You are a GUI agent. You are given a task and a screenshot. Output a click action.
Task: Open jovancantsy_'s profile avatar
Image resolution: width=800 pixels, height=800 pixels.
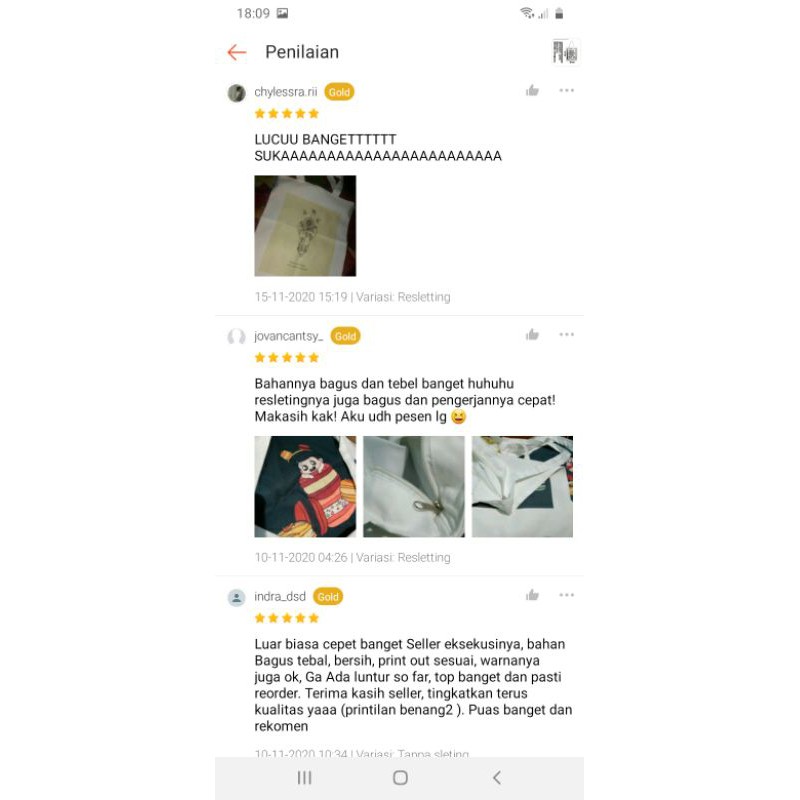click(237, 337)
